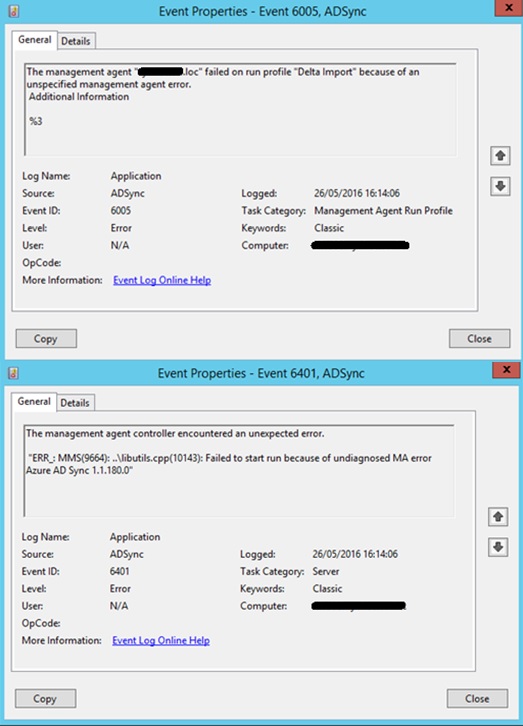Click the %3 placeholder text in Event 6005

point(36,121)
